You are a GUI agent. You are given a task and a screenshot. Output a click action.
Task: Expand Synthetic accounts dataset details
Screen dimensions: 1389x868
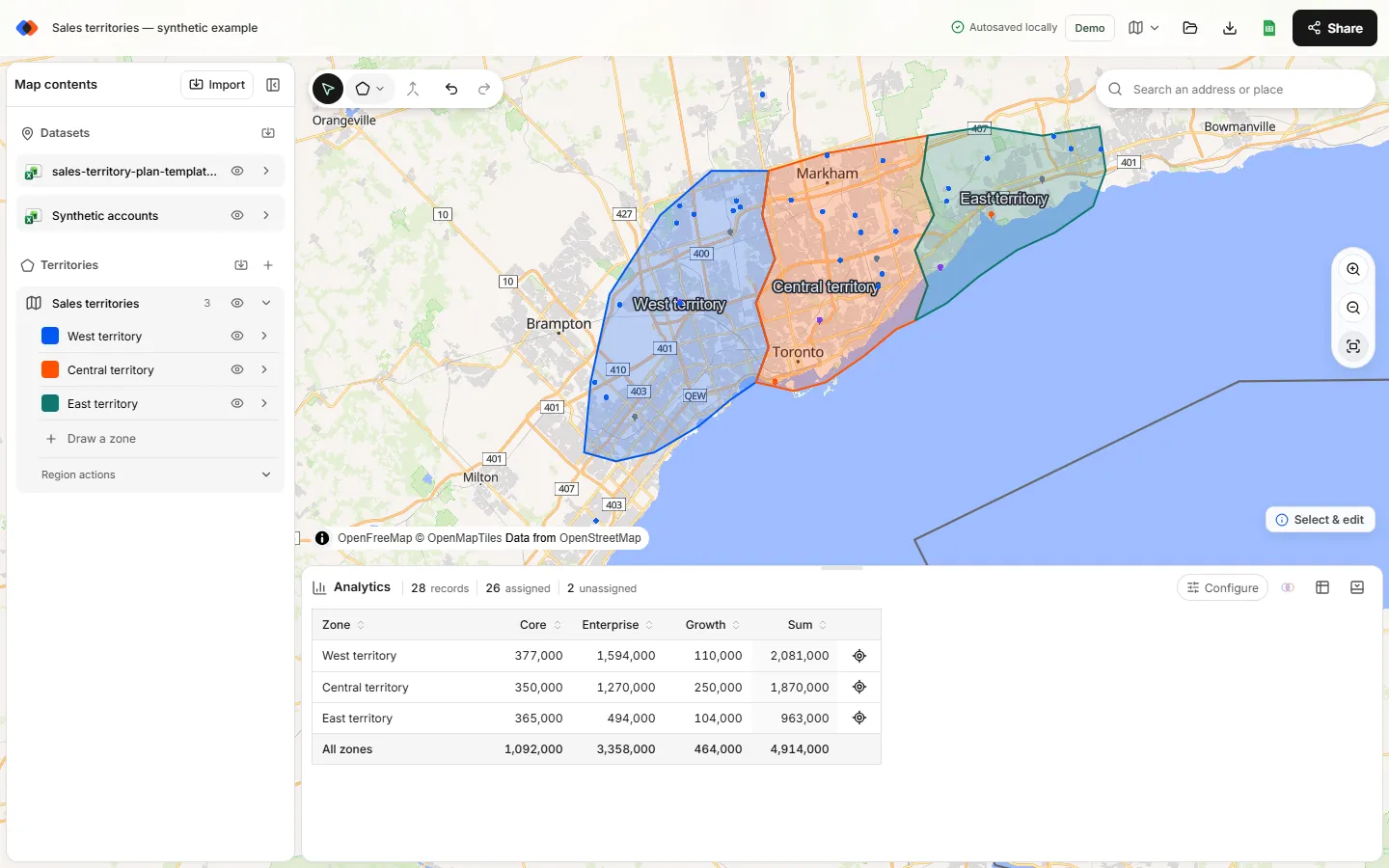tap(266, 215)
